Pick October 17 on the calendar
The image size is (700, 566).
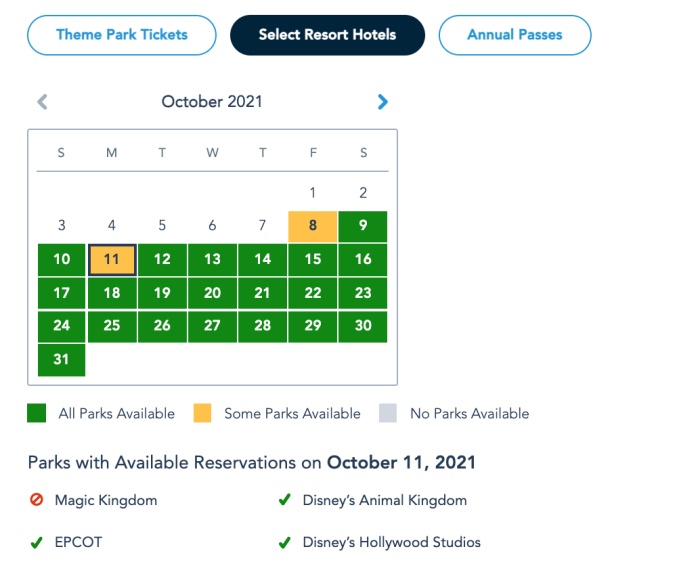(x=62, y=293)
